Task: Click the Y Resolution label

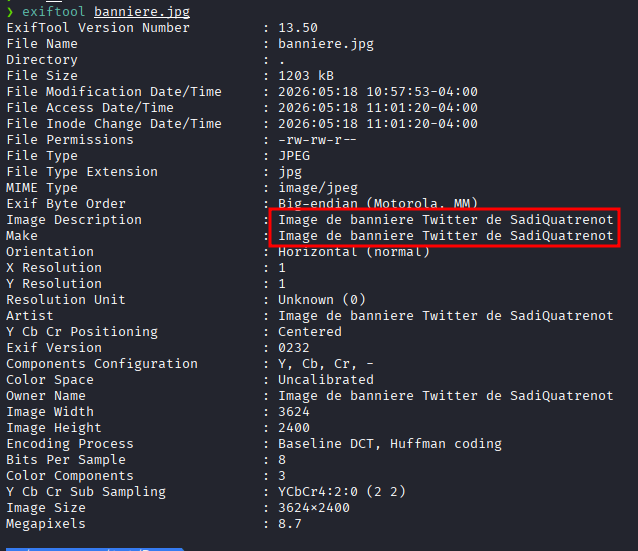Action: tap(54, 284)
